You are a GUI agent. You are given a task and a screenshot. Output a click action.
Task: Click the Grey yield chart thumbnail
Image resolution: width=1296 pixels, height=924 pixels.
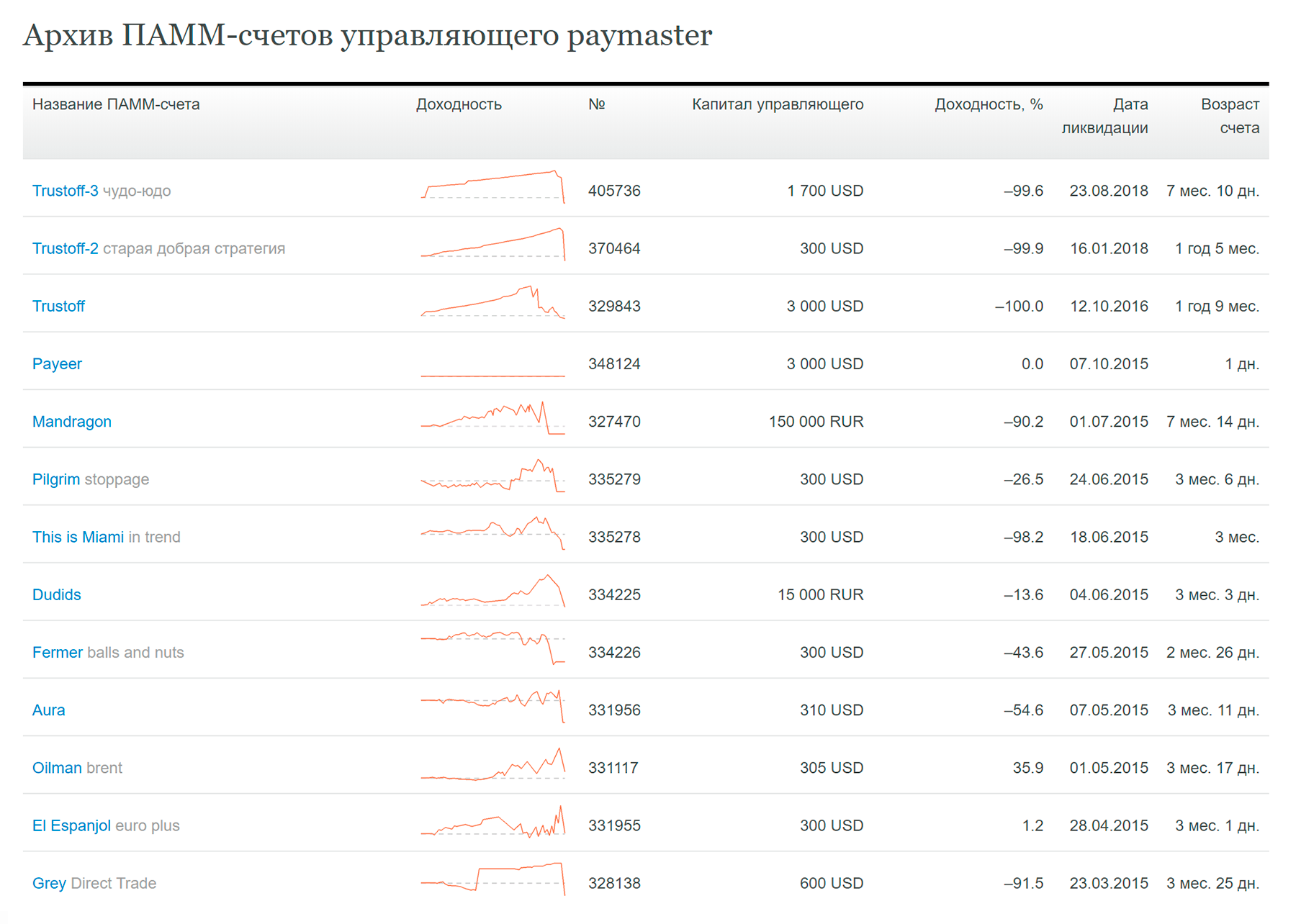[493, 879]
